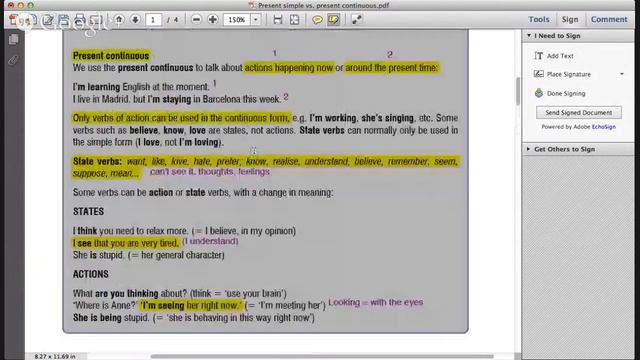Image resolution: width=640 pixels, height=360 pixels.
Task: Collapse the I Need to Sign section
Action: point(529,36)
